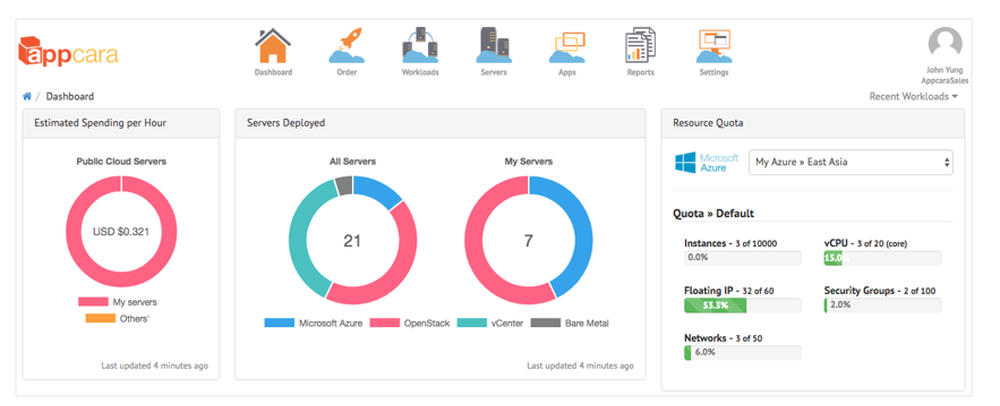The height and width of the screenshot is (406, 1000).
Task: Open the Reports document icon
Action: pos(640,46)
